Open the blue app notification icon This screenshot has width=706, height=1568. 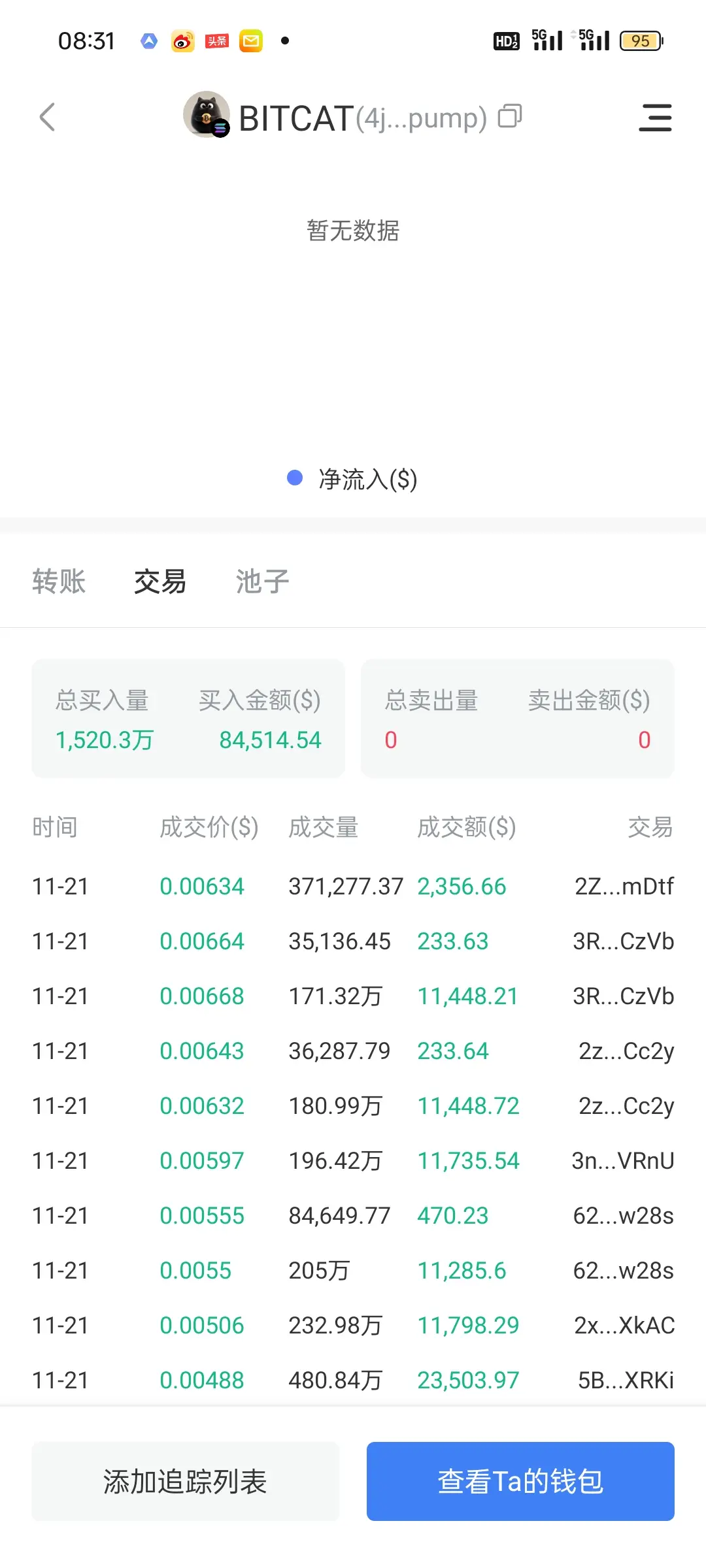(149, 41)
